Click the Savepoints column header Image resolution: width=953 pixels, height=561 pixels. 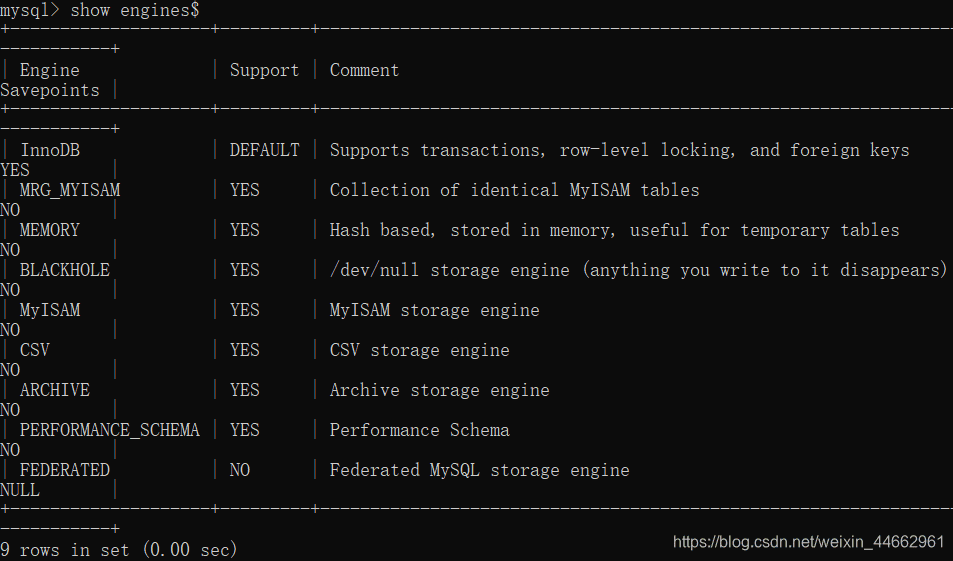(50, 90)
